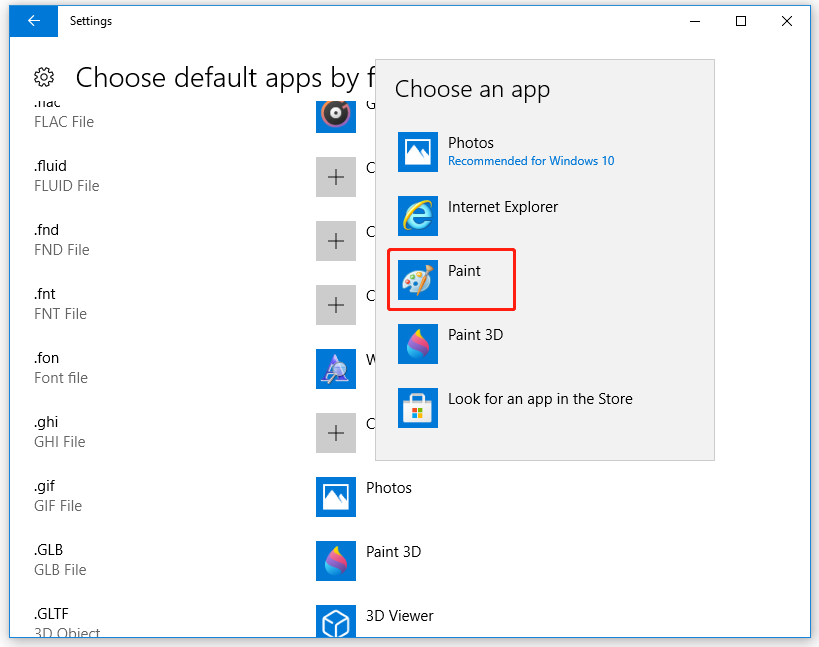Click GHI File description text
This screenshot has width=819, height=647.
click(60, 442)
